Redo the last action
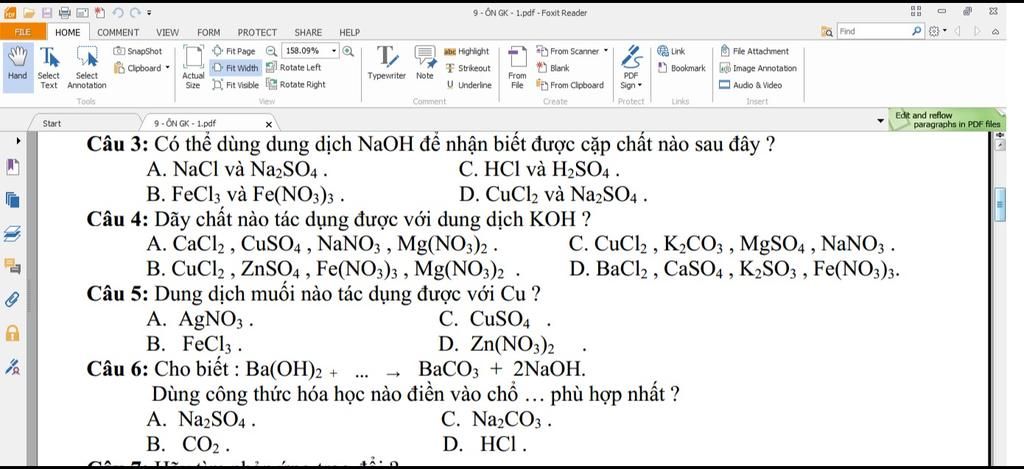This screenshot has width=1024, height=469. click(134, 12)
